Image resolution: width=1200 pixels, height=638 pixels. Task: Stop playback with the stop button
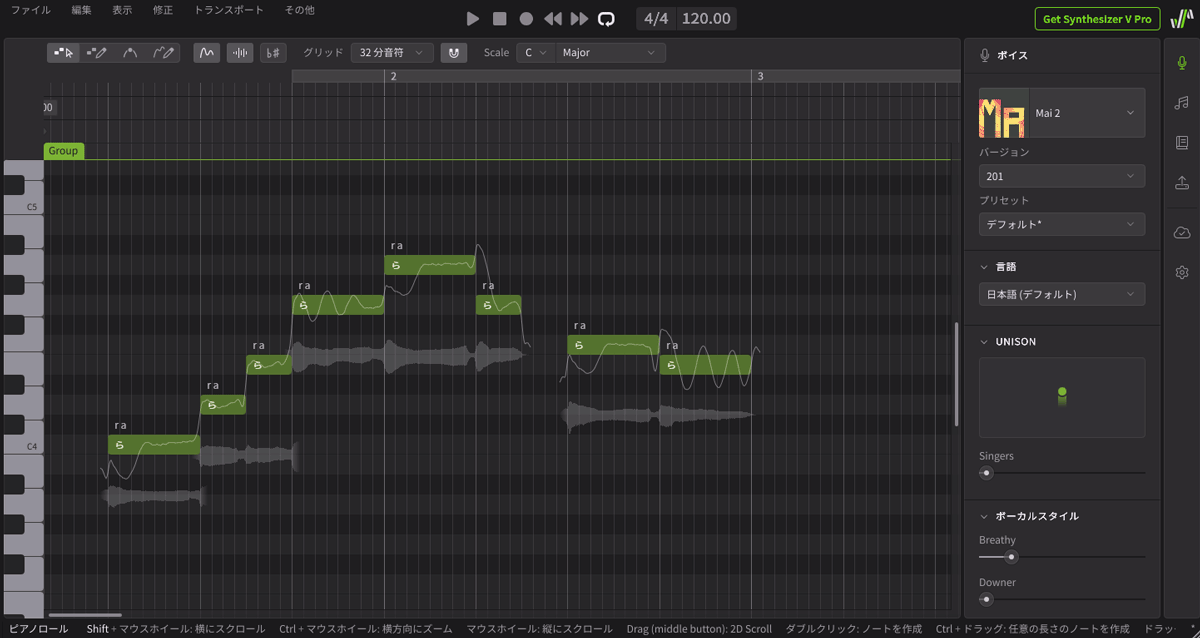[x=500, y=18]
